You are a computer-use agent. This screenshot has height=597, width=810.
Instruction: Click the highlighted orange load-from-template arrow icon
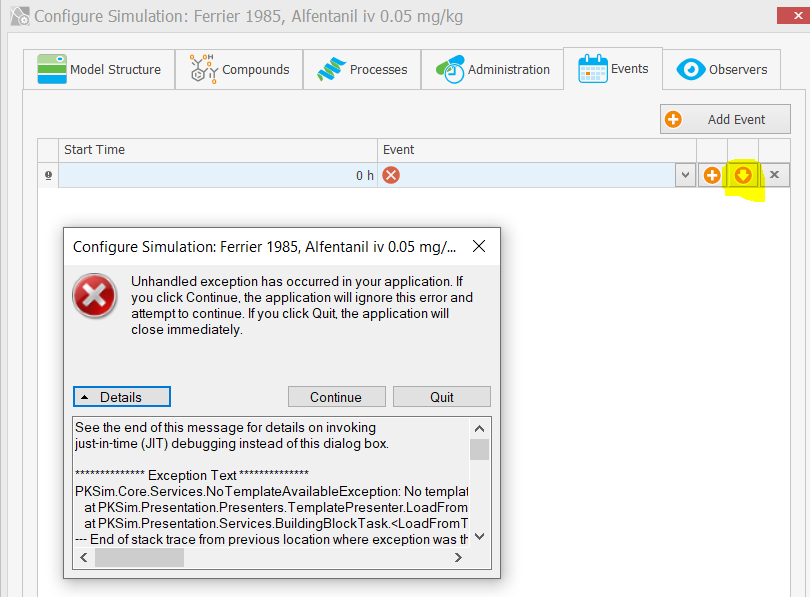pyautogui.click(x=743, y=174)
